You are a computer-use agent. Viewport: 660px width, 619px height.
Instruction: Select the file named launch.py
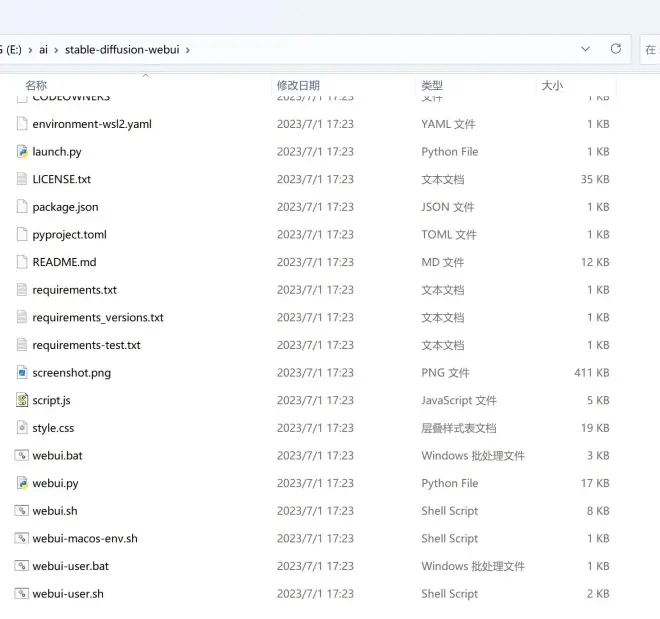pos(57,151)
